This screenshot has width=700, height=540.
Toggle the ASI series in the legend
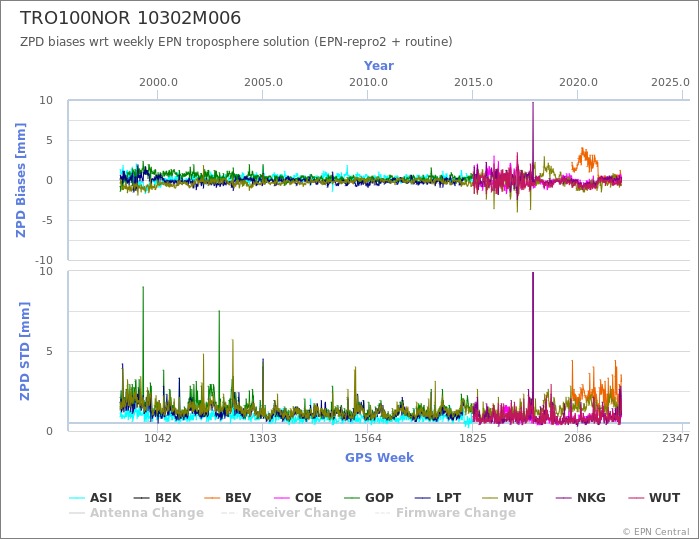(91, 498)
